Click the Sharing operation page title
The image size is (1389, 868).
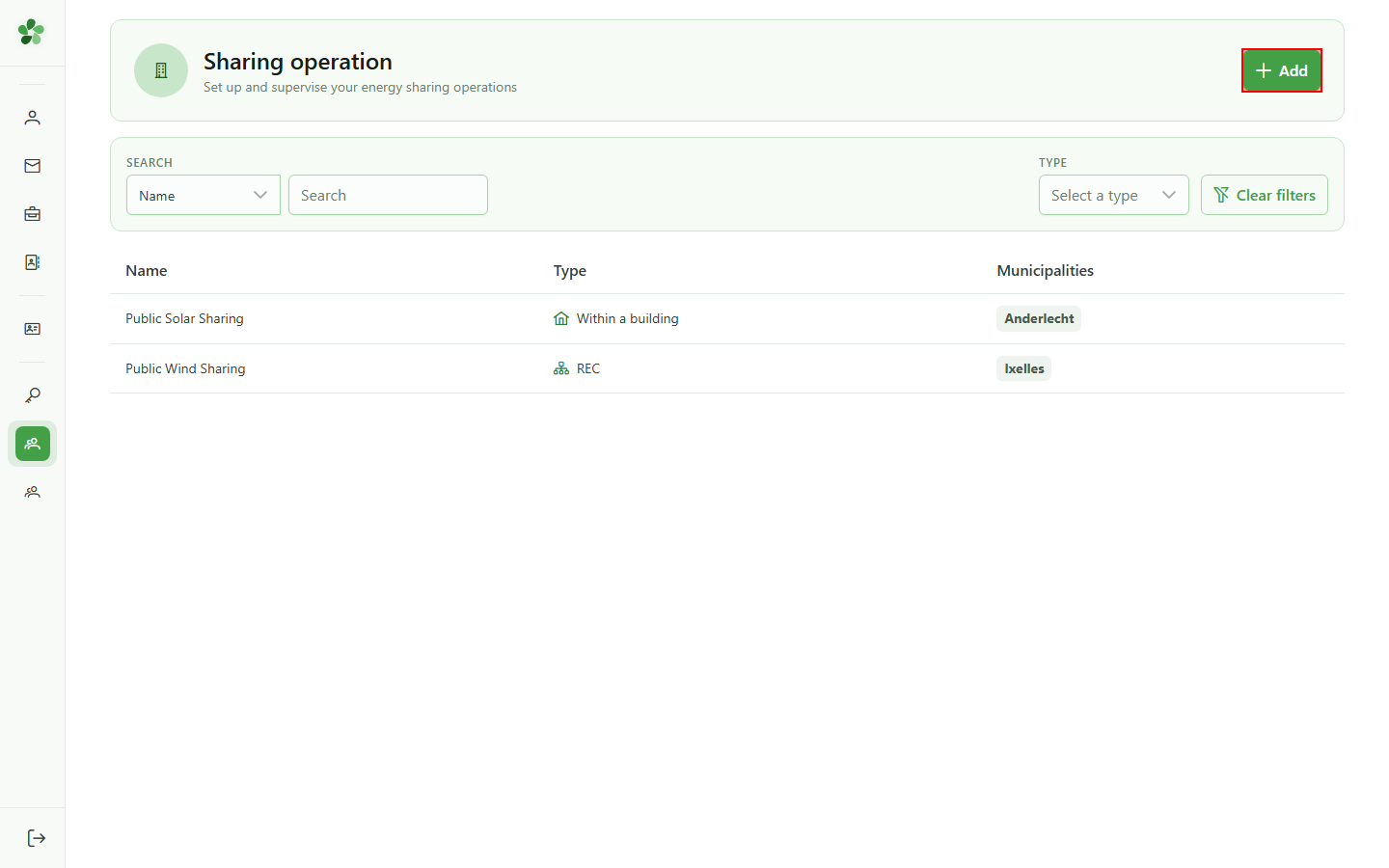[298, 62]
